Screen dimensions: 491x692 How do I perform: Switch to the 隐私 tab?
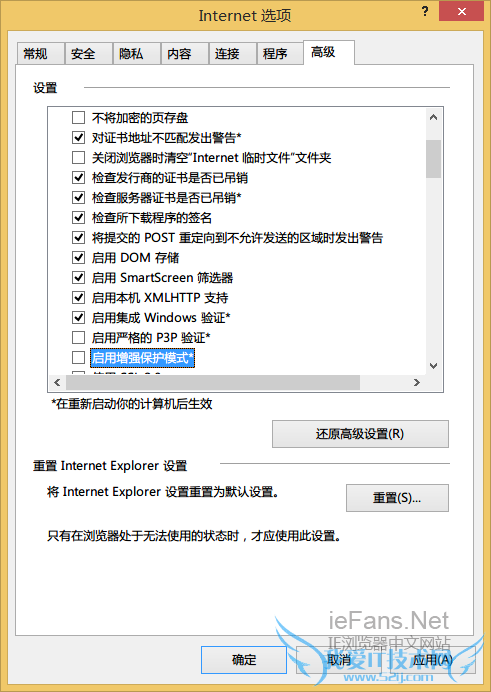tap(137, 54)
